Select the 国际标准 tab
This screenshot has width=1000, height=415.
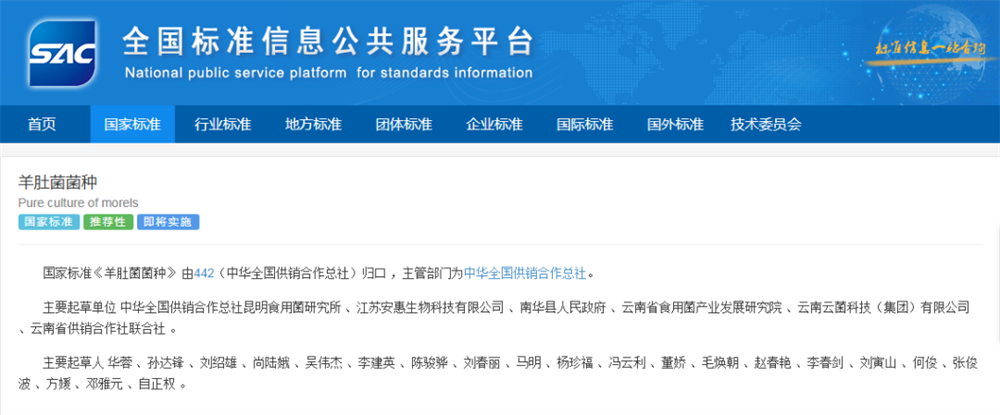(x=584, y=125)
